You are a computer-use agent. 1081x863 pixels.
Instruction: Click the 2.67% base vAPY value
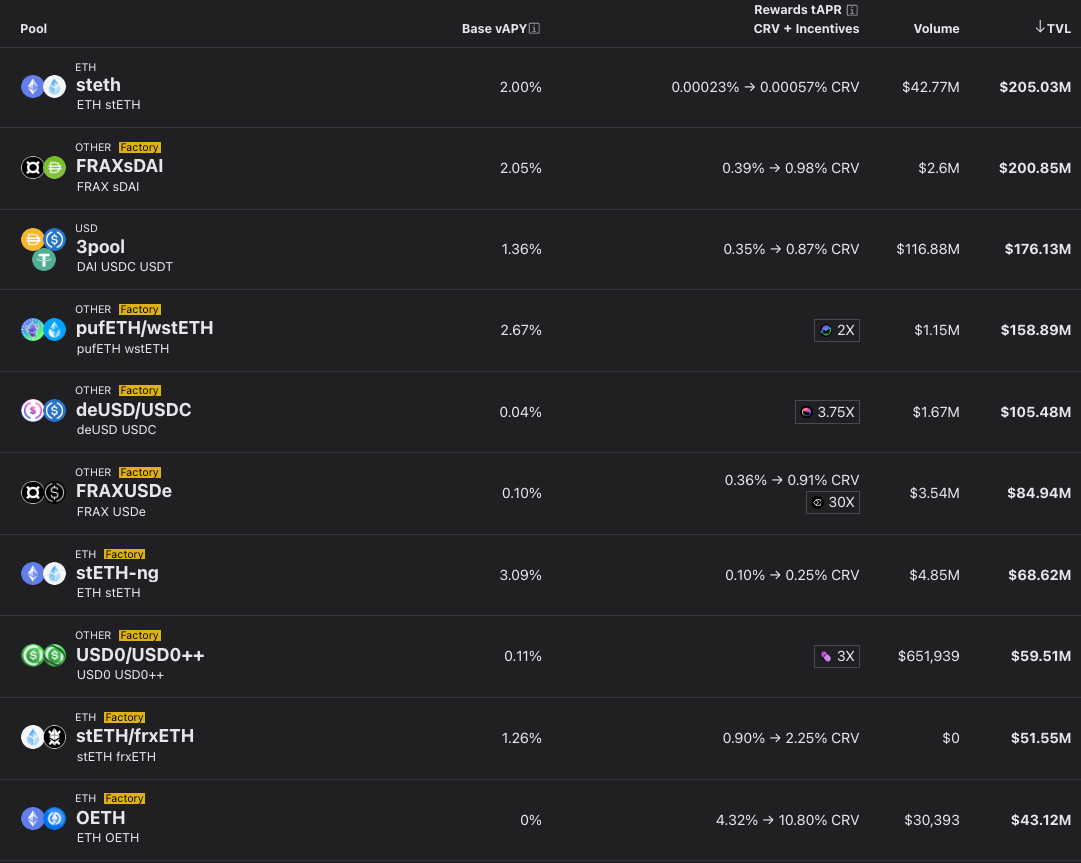pos(521,330)
